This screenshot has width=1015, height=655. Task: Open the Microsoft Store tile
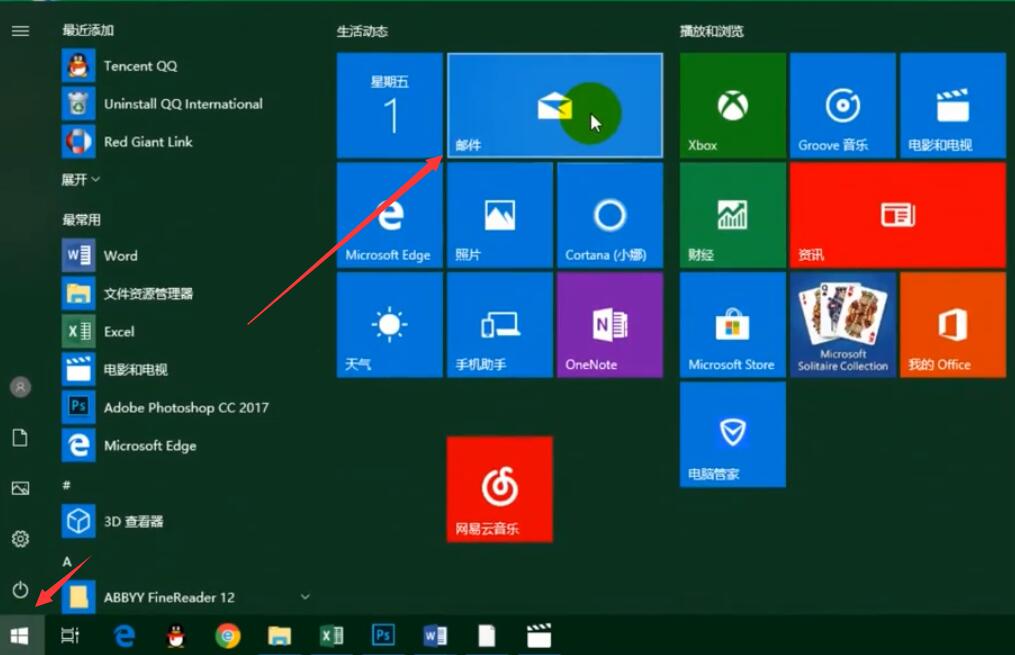click(x=732, y=325)
